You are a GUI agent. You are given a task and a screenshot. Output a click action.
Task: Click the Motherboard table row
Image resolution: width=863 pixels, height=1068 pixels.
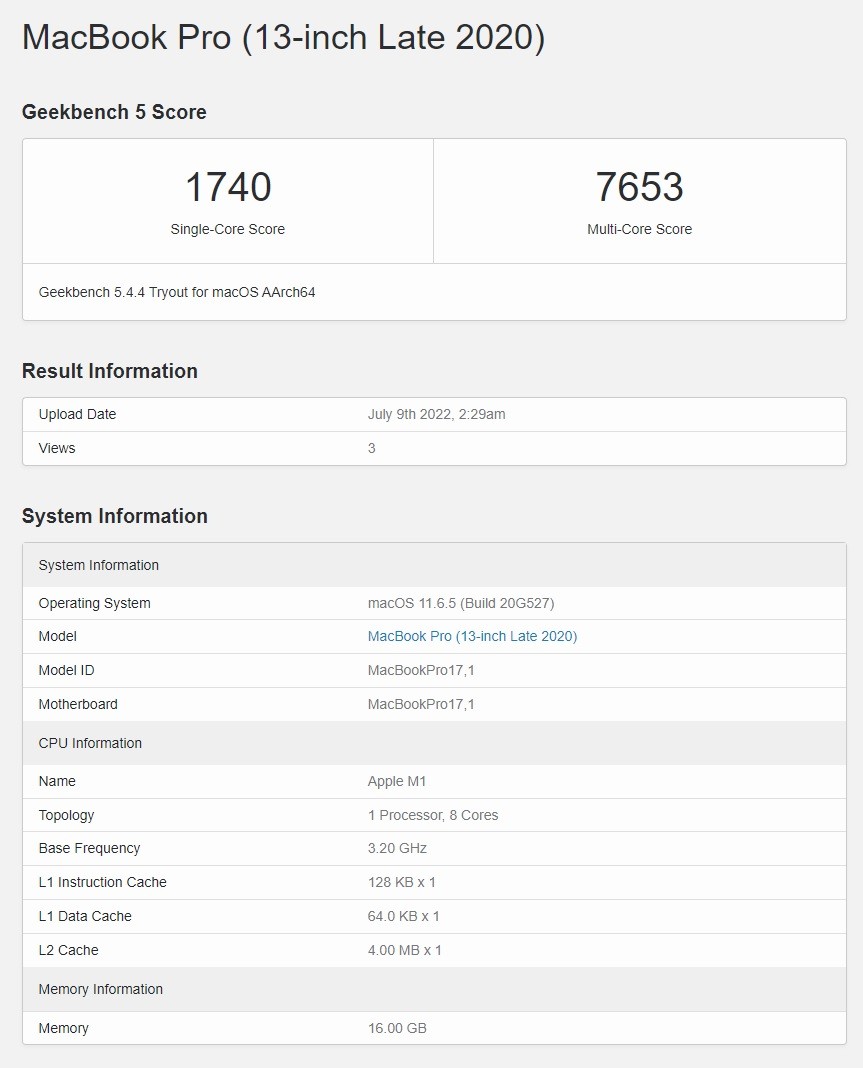point(434,704)
